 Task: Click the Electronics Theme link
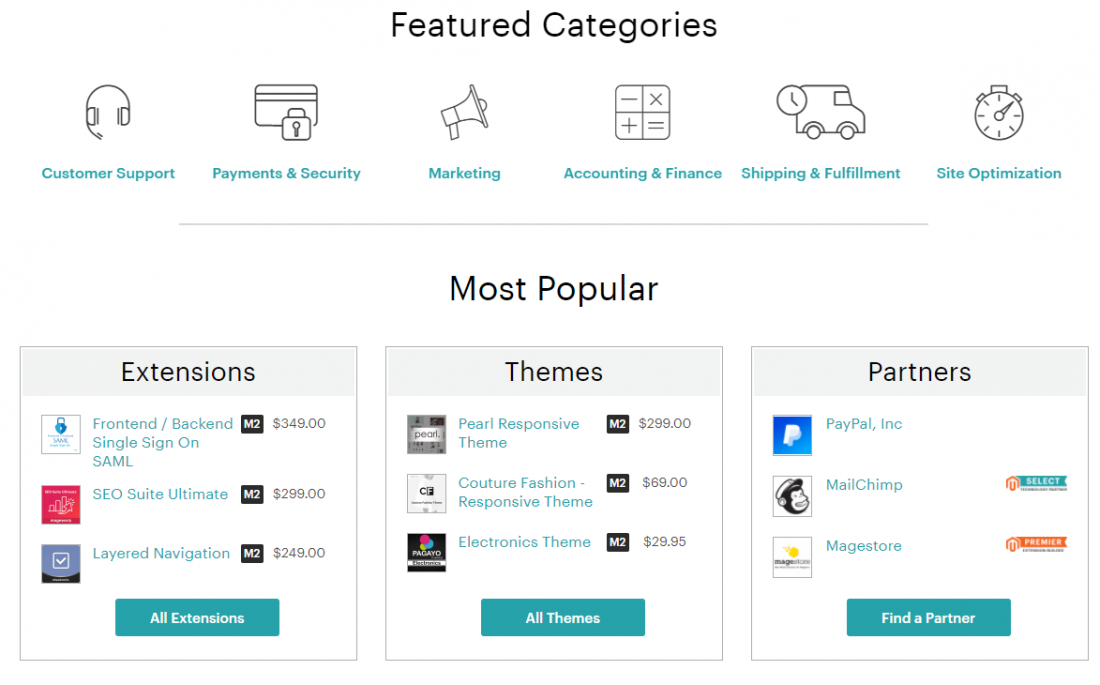point(525,542)
